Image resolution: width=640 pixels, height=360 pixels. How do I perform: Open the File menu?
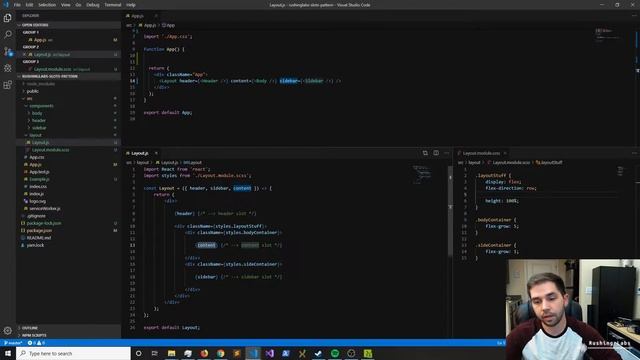coord(17,5)
